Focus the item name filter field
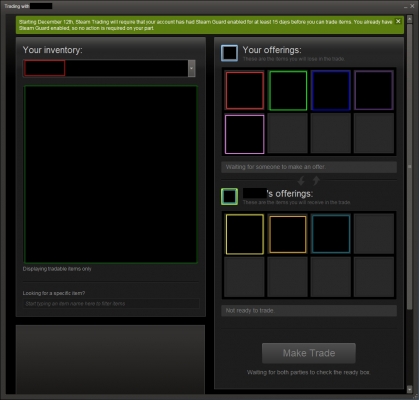Viewport: 419px width, 400px height. click(111, 304)
